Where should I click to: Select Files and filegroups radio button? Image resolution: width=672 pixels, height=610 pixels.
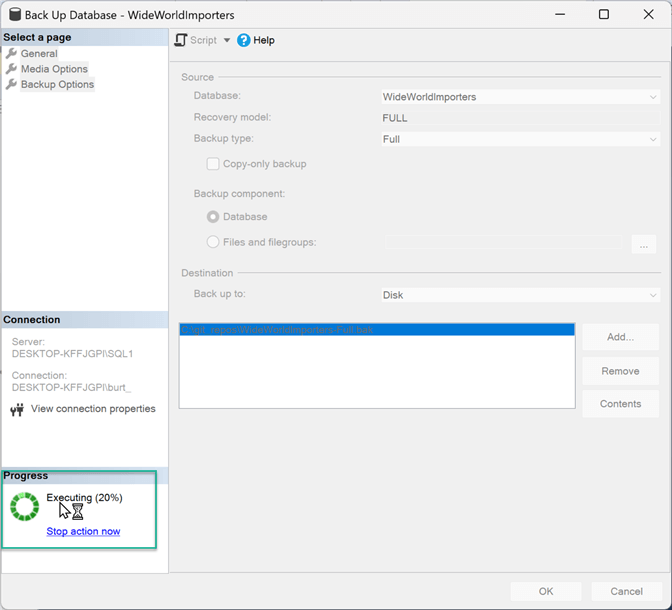coord(213,242)
